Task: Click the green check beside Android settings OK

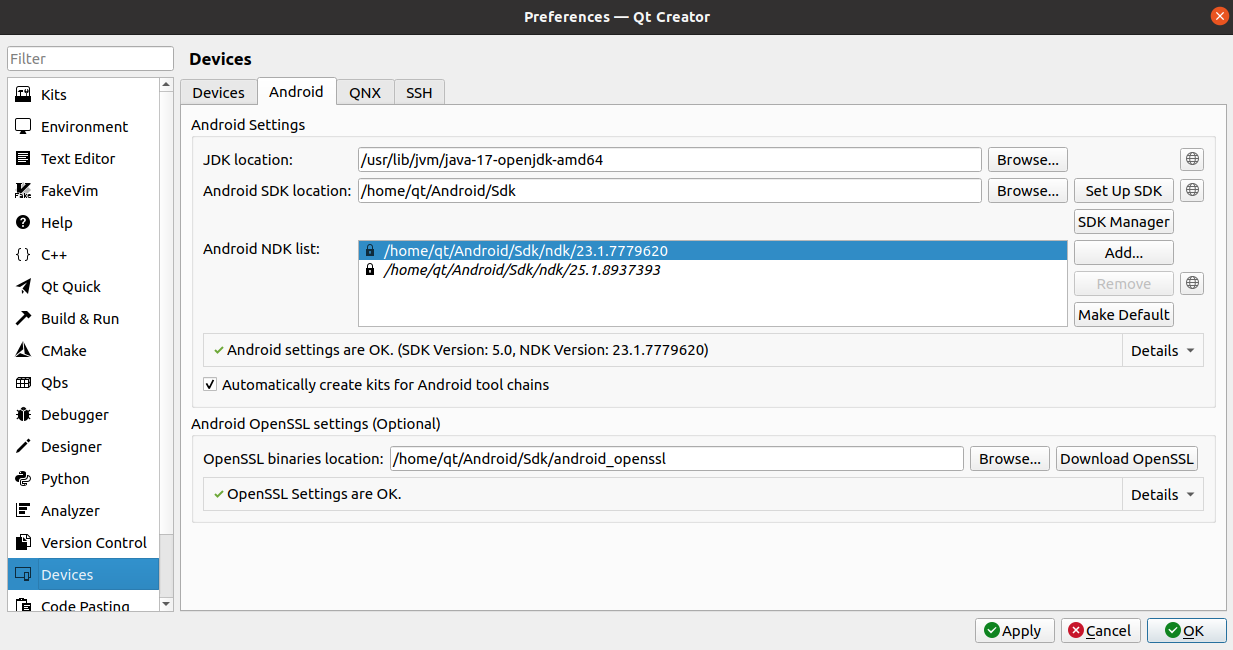Action: 218,351
